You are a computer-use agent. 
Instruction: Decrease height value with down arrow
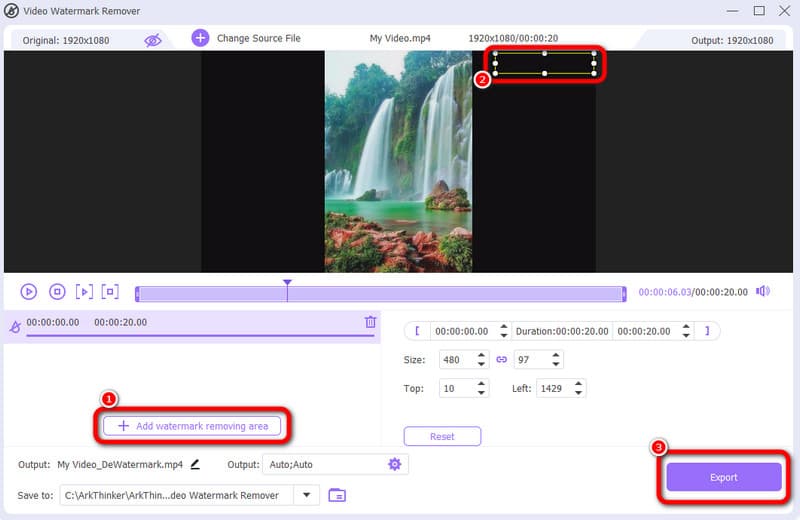click(x=556, y=364)
